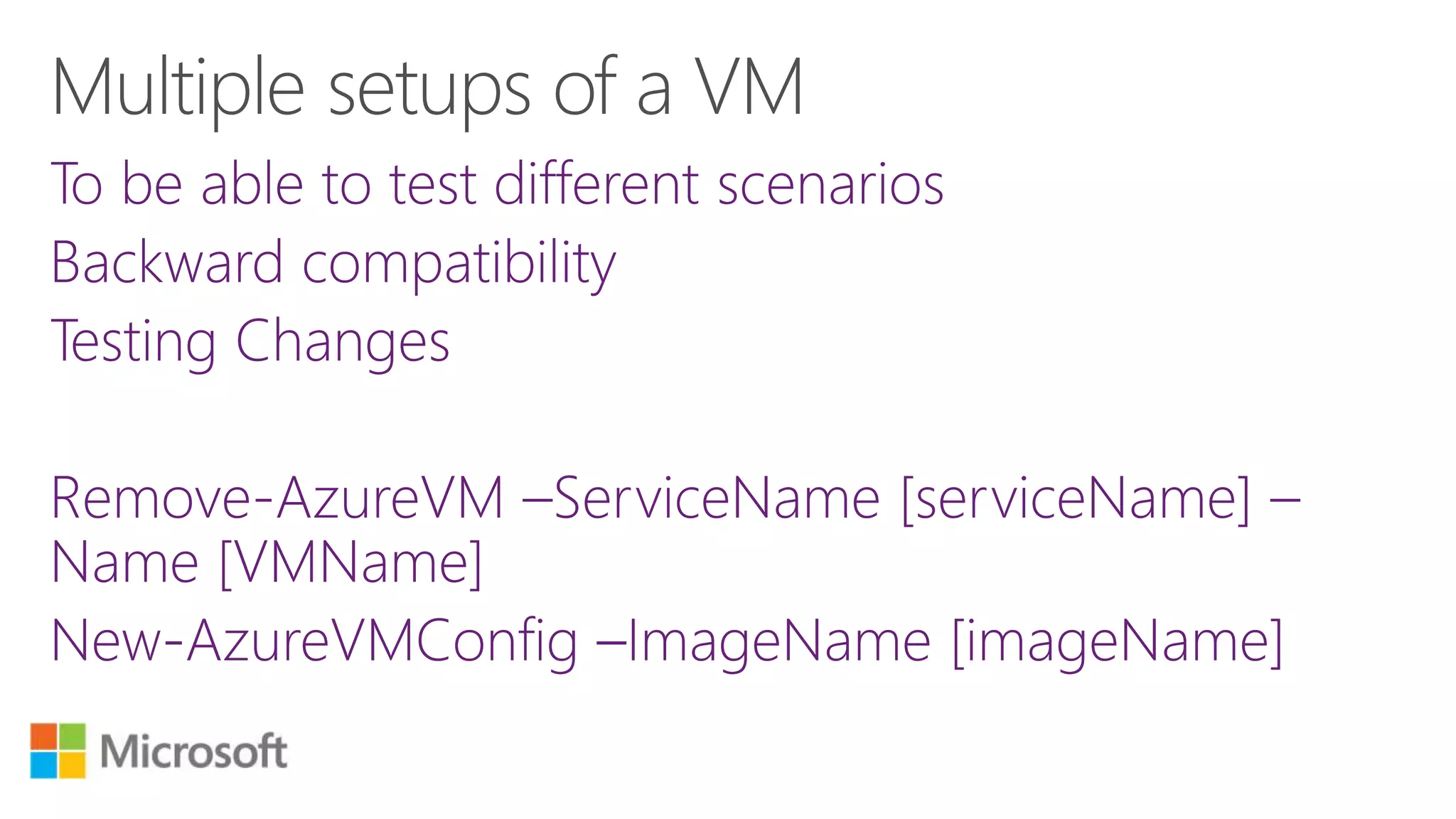Click the [imageName] placeholder
The width and height of the screenshot is (1456, 819).
tap(1118, 643)
